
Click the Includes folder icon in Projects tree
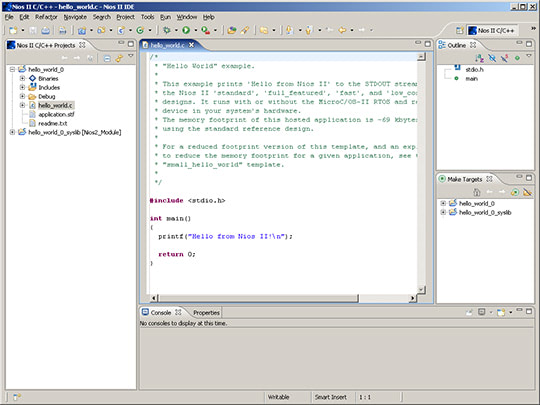[32, 87]
